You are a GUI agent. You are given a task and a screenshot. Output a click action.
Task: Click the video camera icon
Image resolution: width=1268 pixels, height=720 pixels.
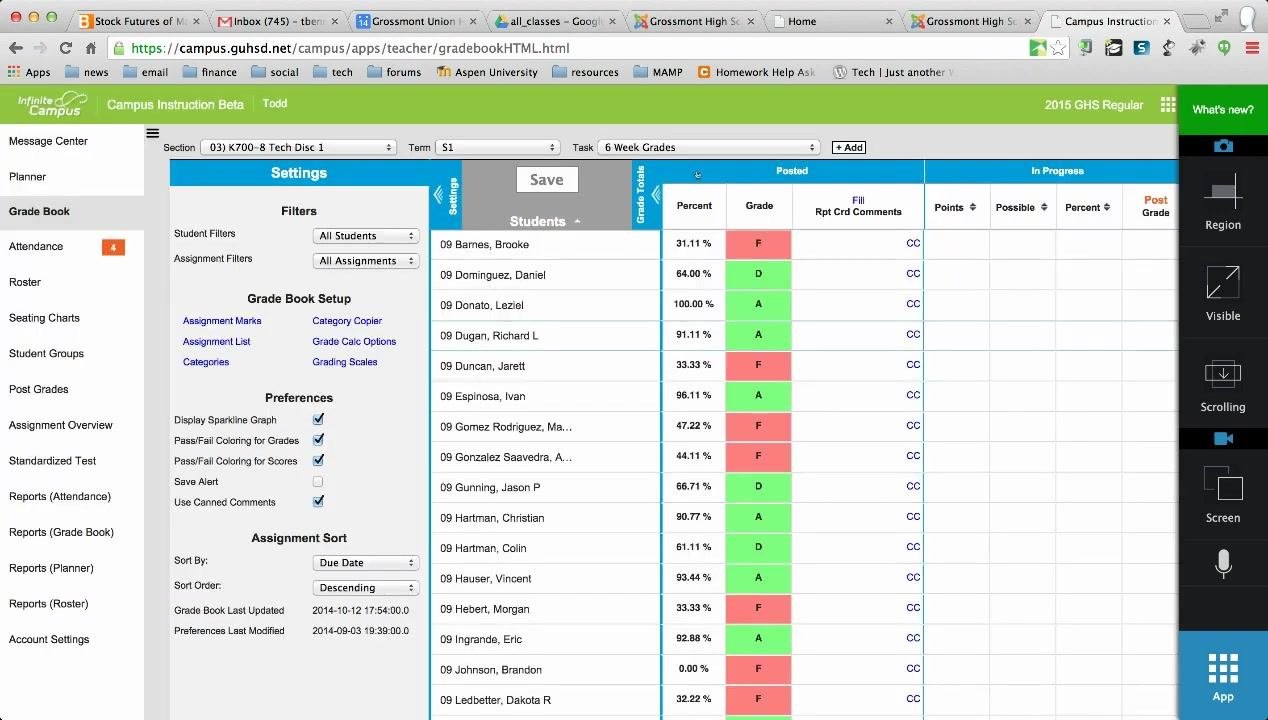click(x=1223, y=438)
